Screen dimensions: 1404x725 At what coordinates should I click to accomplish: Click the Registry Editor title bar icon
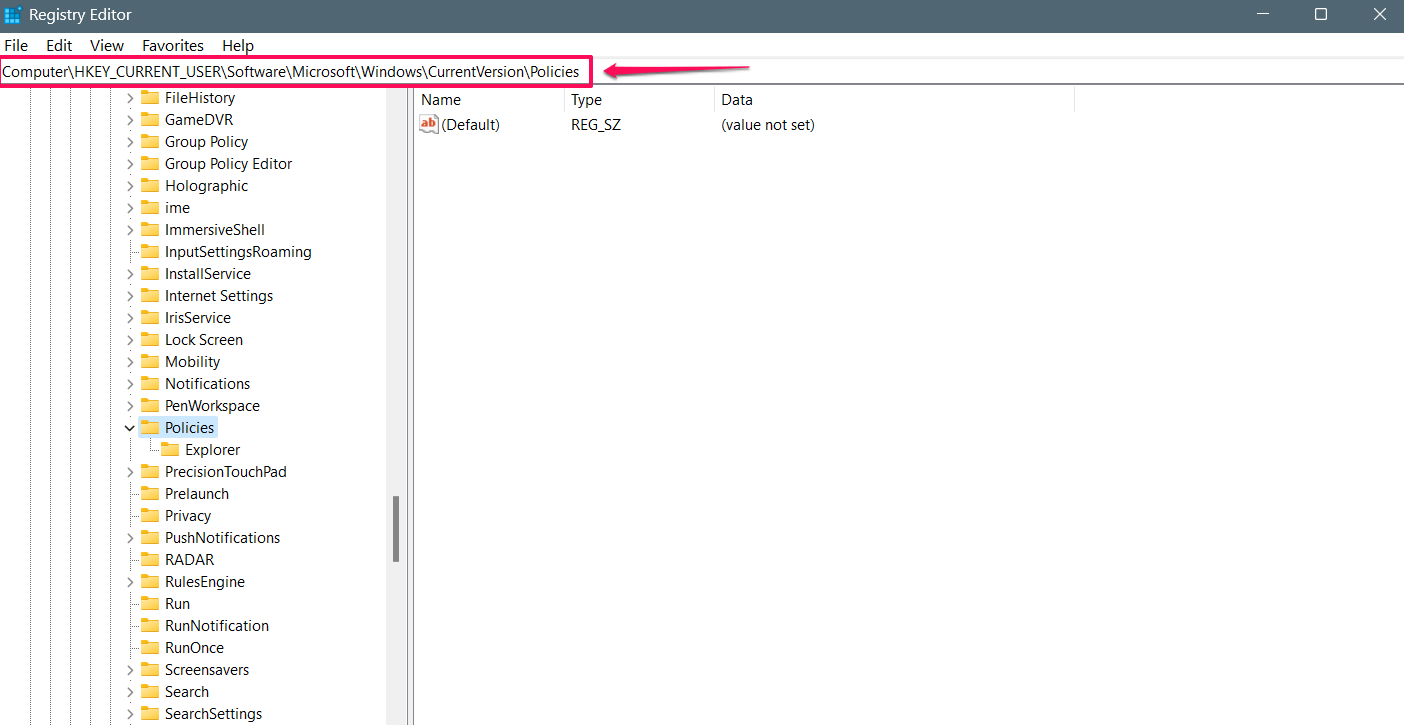pos(13,15)
